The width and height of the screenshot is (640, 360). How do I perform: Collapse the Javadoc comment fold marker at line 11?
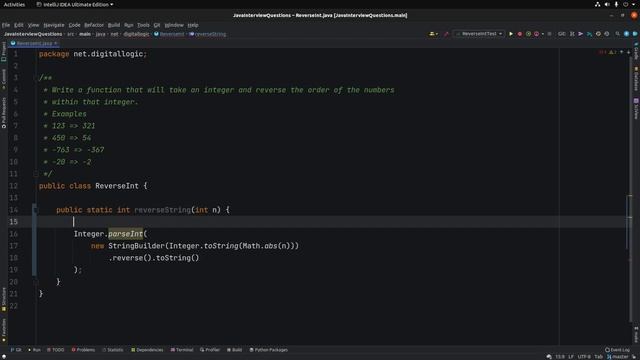pyautogui.click(x=36, y=174)
